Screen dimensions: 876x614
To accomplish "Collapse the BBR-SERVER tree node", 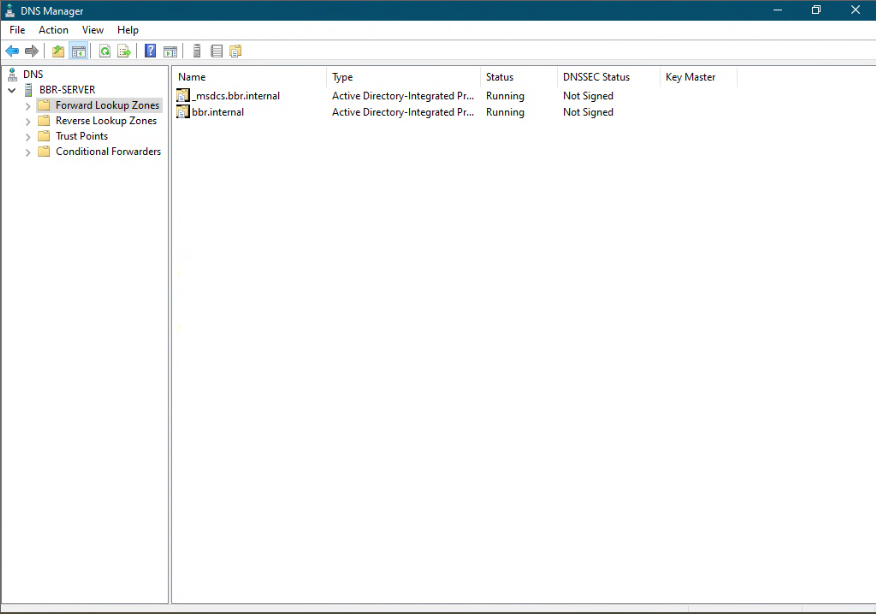I will click(x=12, y=90).
